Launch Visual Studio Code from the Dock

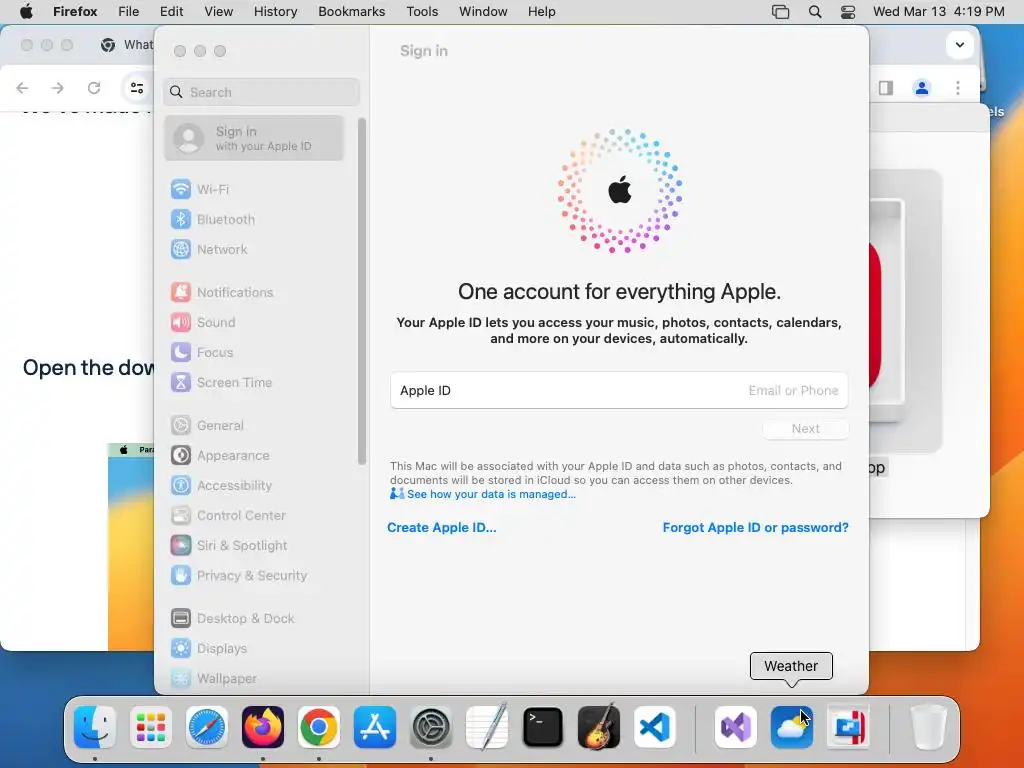[x=655, y=727]
